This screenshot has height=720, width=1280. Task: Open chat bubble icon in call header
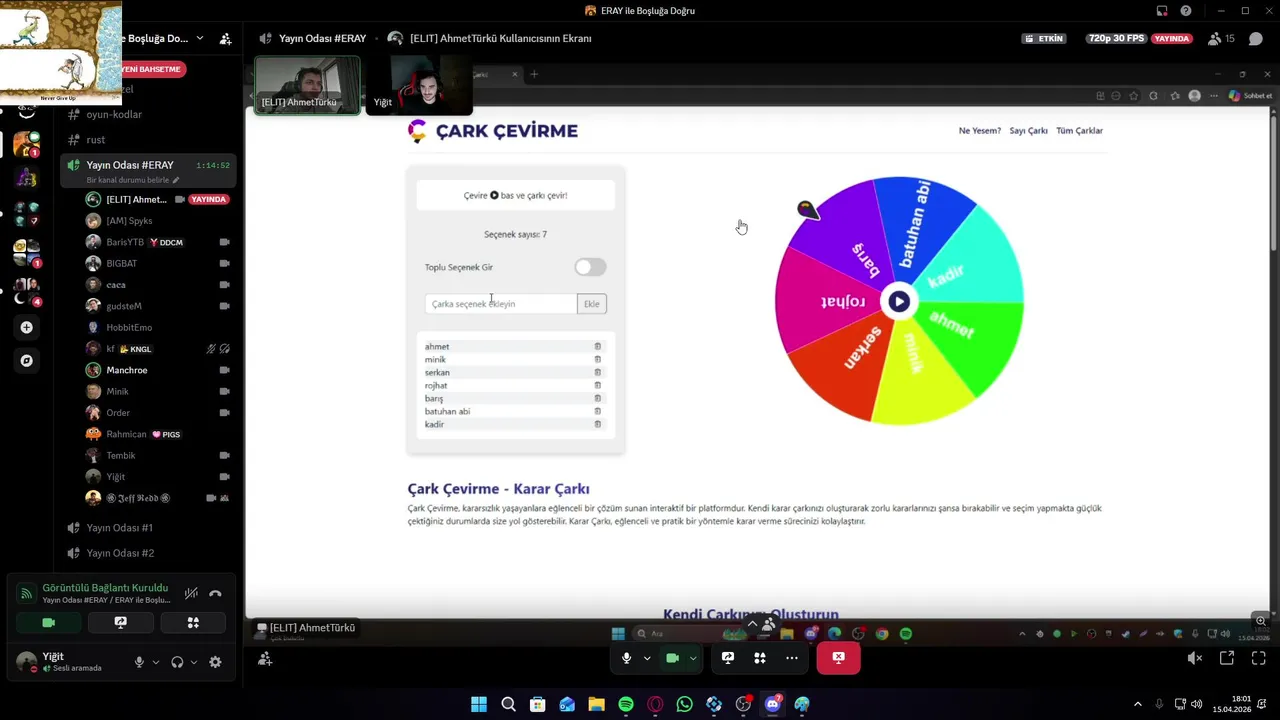pos(1256,39)
